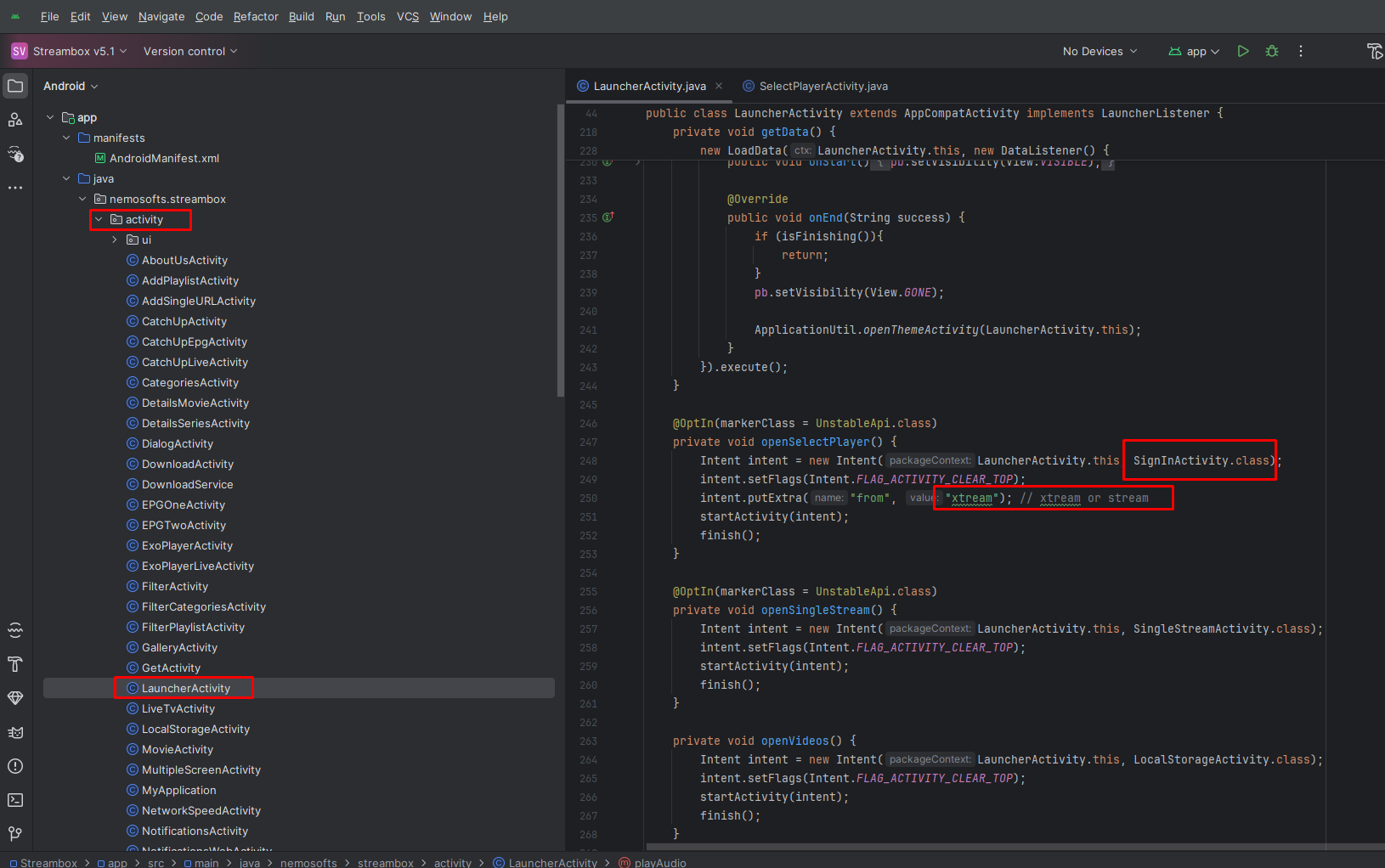Click line number 248 in gutter
This screenshot has width=1385, height=868.
click(588, 460)
